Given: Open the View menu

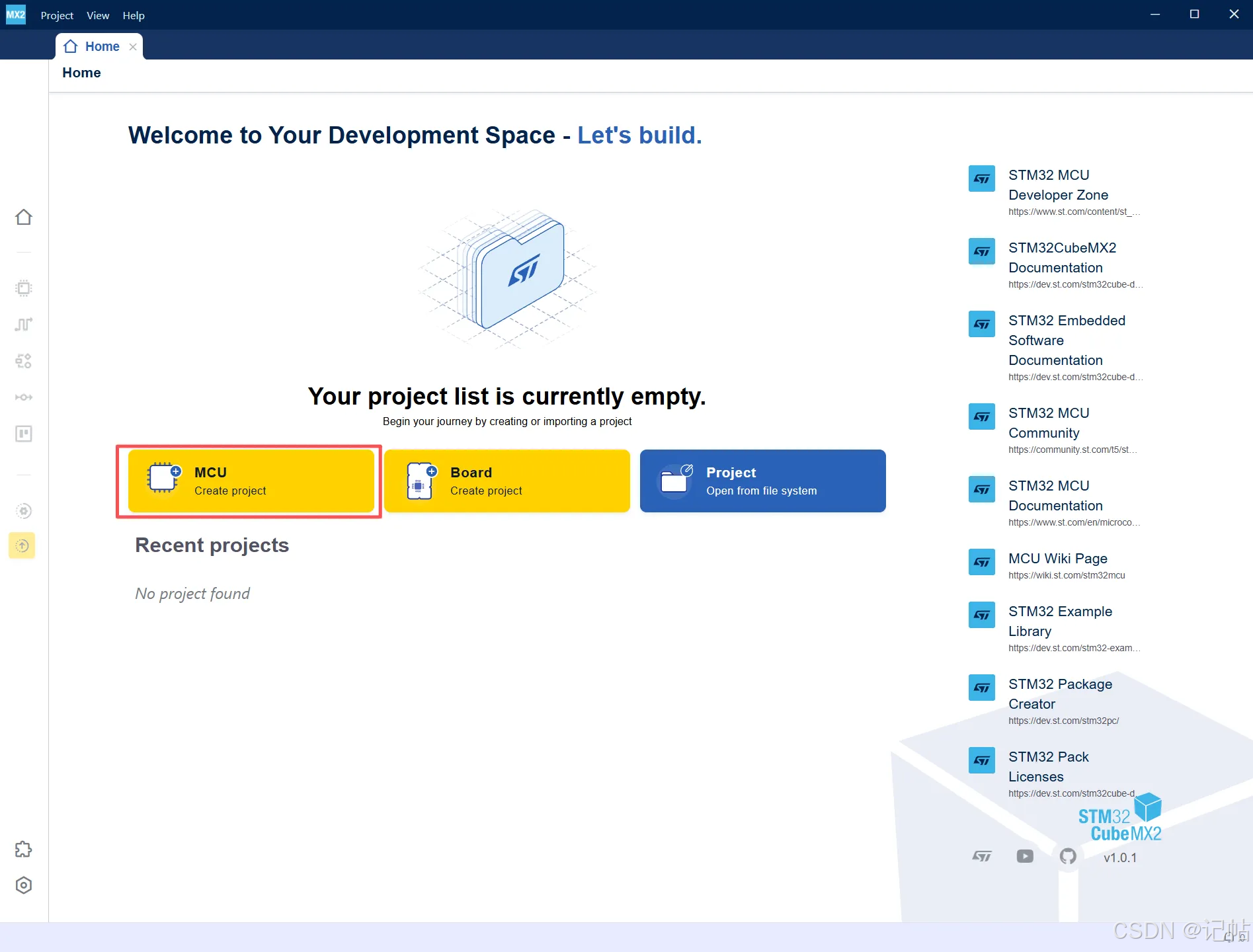Looking at the screenshot, I should point(98,15).
